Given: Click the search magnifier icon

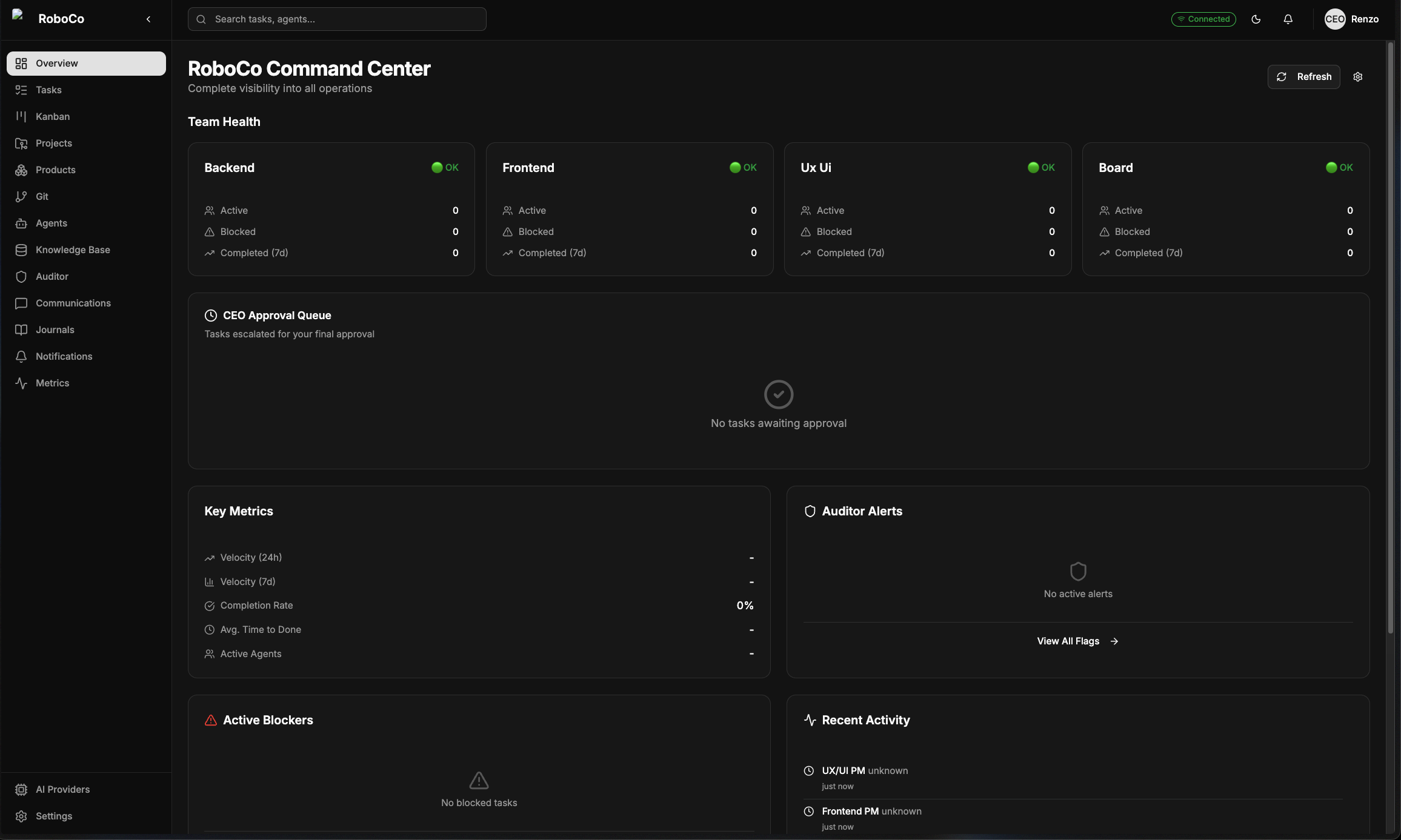Looking at the screenshot, I should (201, 19).
